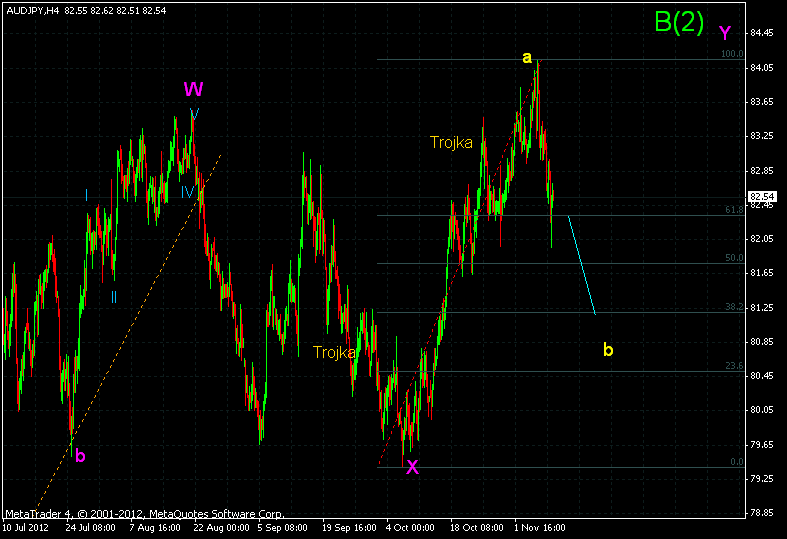Click the 24 Jul 08:00 date label
Screen dimensions: 787x539
[x=91, y=528]
